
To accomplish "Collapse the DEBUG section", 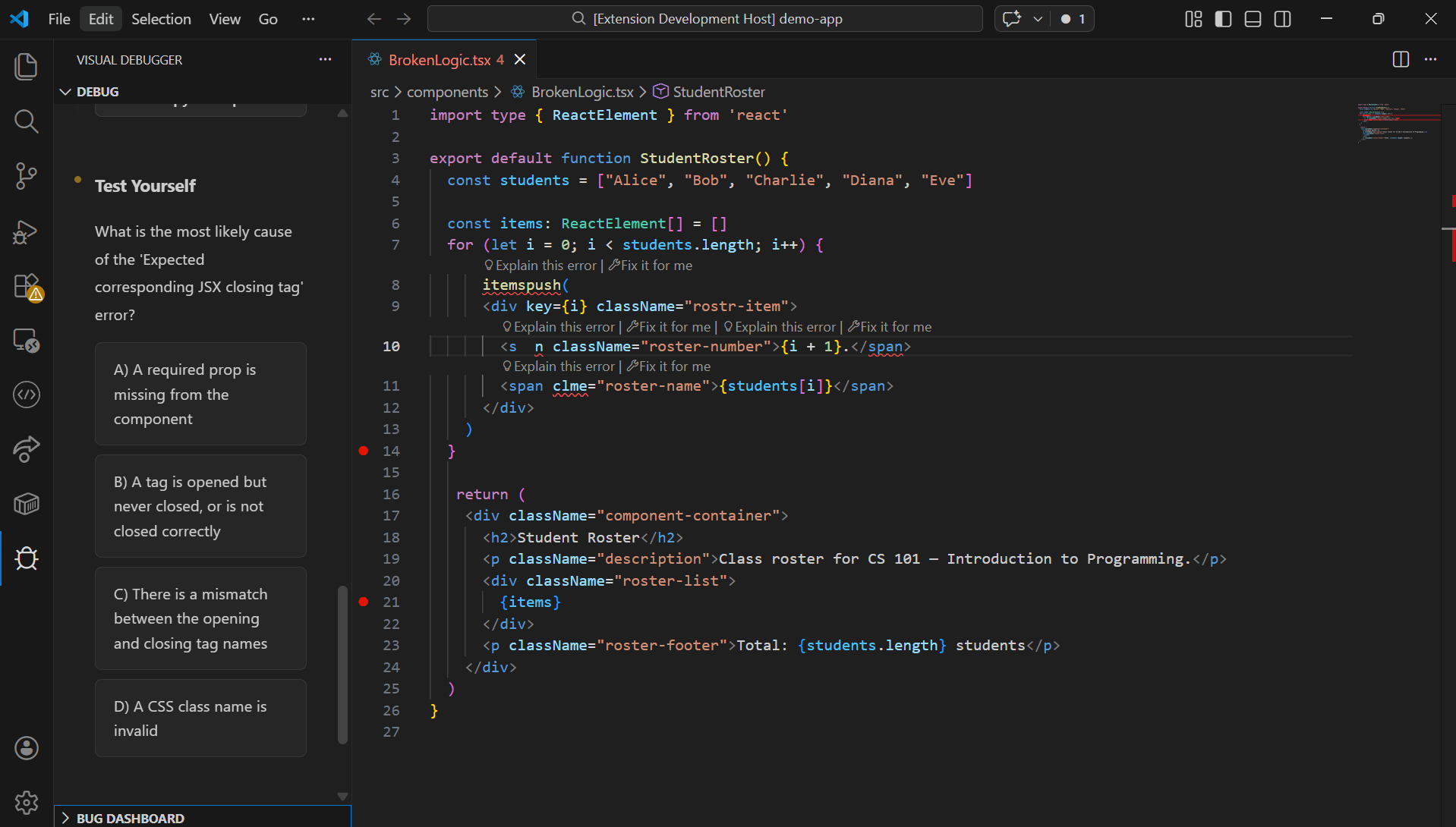I will (x=66, y=92).
